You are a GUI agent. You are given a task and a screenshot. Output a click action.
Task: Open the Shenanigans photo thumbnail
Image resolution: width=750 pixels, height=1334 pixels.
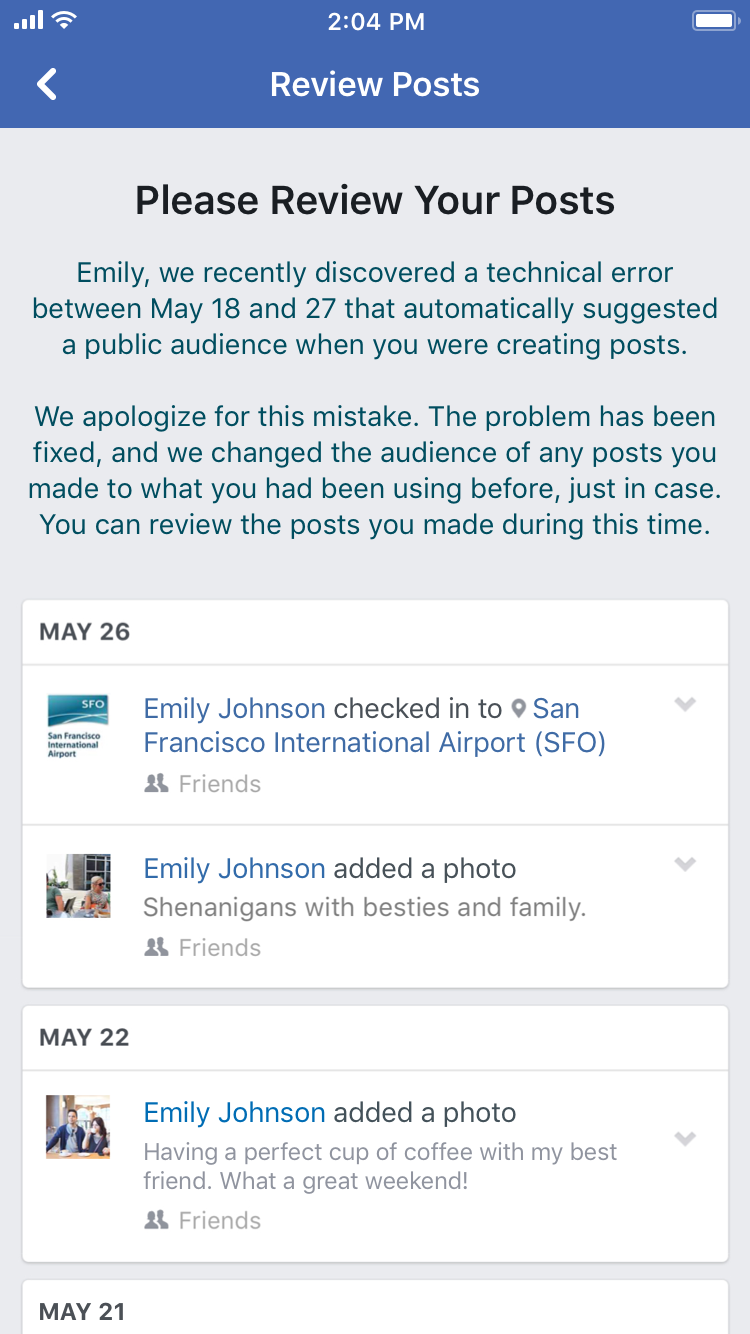(x=78, y=886)
